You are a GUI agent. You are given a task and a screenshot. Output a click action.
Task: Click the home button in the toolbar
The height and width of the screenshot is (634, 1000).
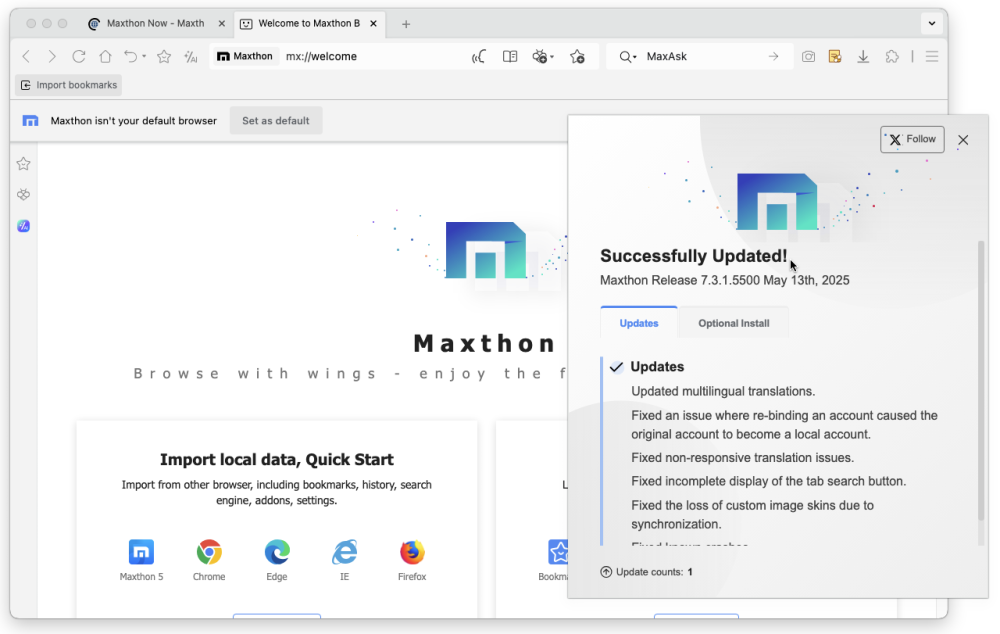105,57
